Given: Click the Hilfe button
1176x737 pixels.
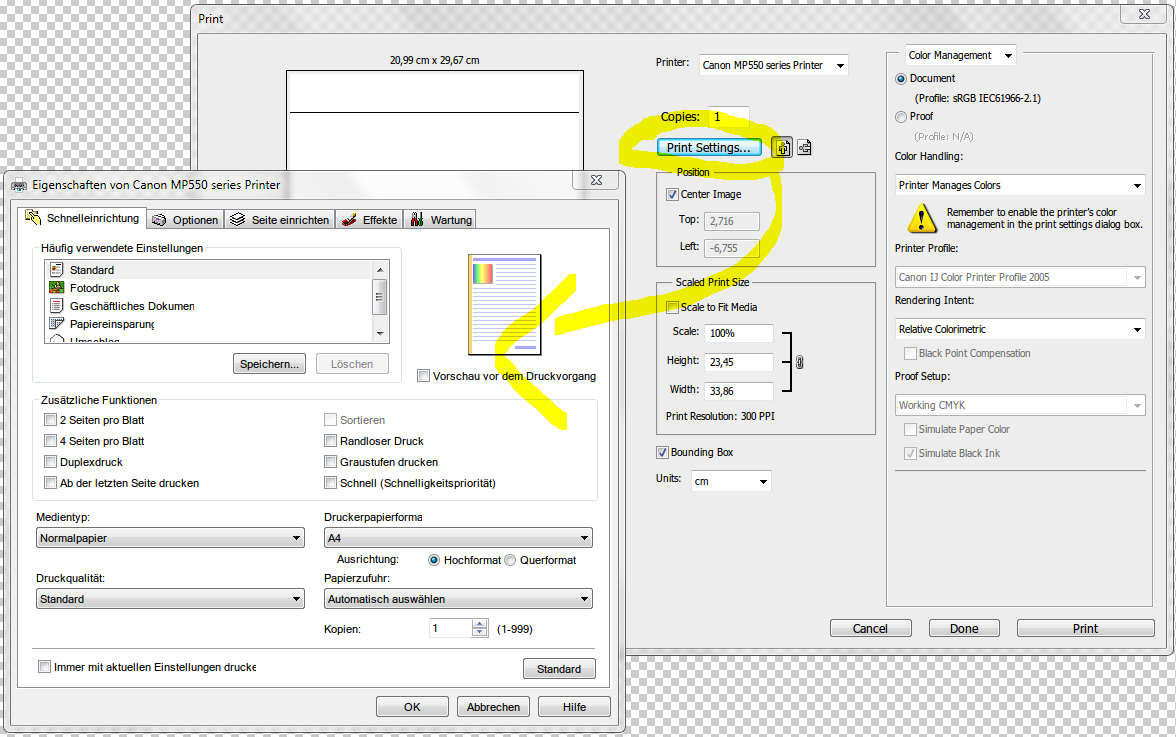Looking at the screenshot, I should point(574,706).
